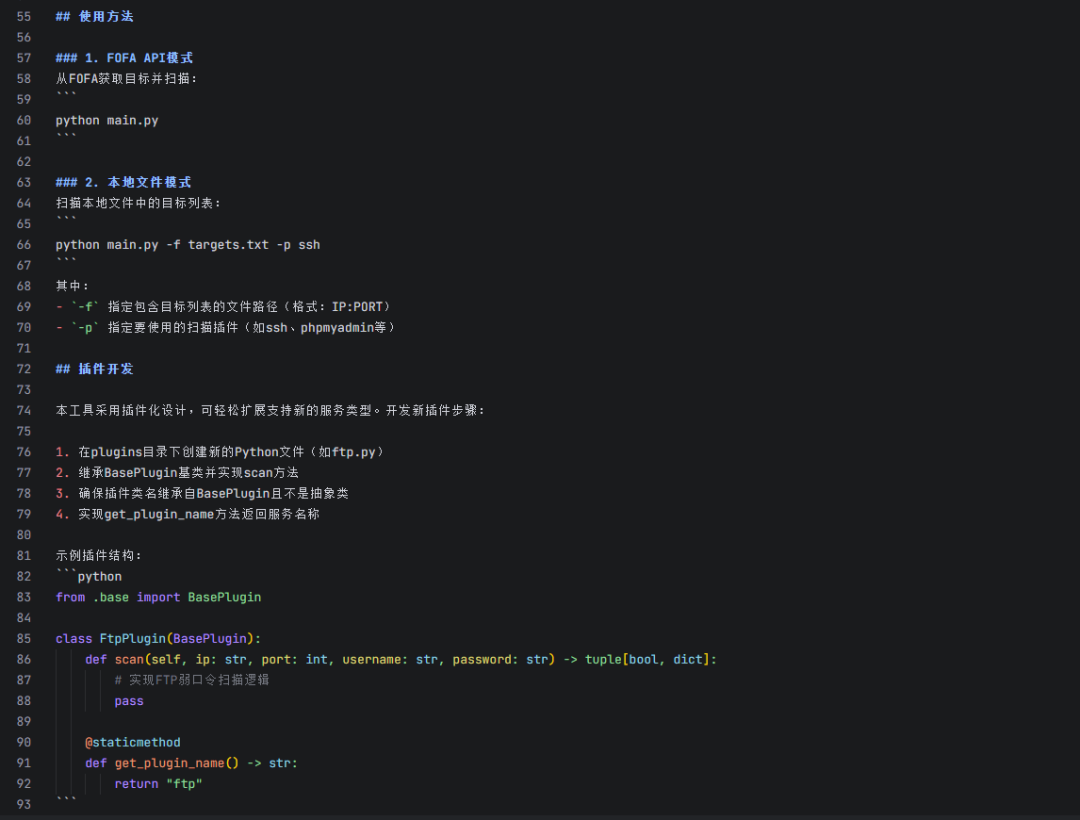
Task: Click the text '从FOFA获取目标并扫描:'
Action: [126, 78]
